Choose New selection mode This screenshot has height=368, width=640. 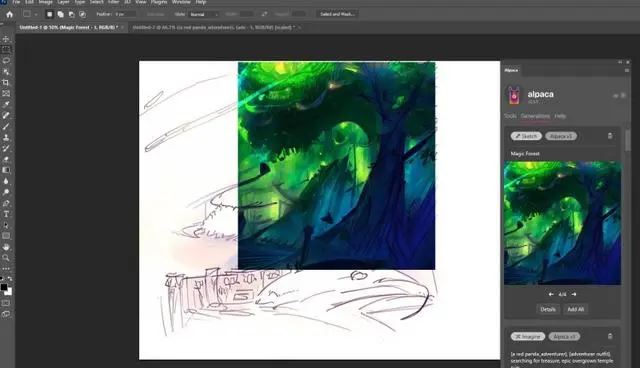49,14
